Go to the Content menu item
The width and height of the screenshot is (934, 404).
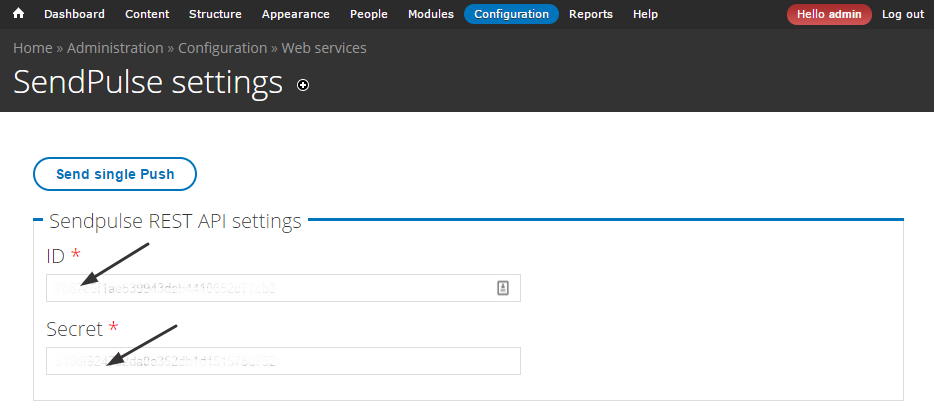pos(147,14)
